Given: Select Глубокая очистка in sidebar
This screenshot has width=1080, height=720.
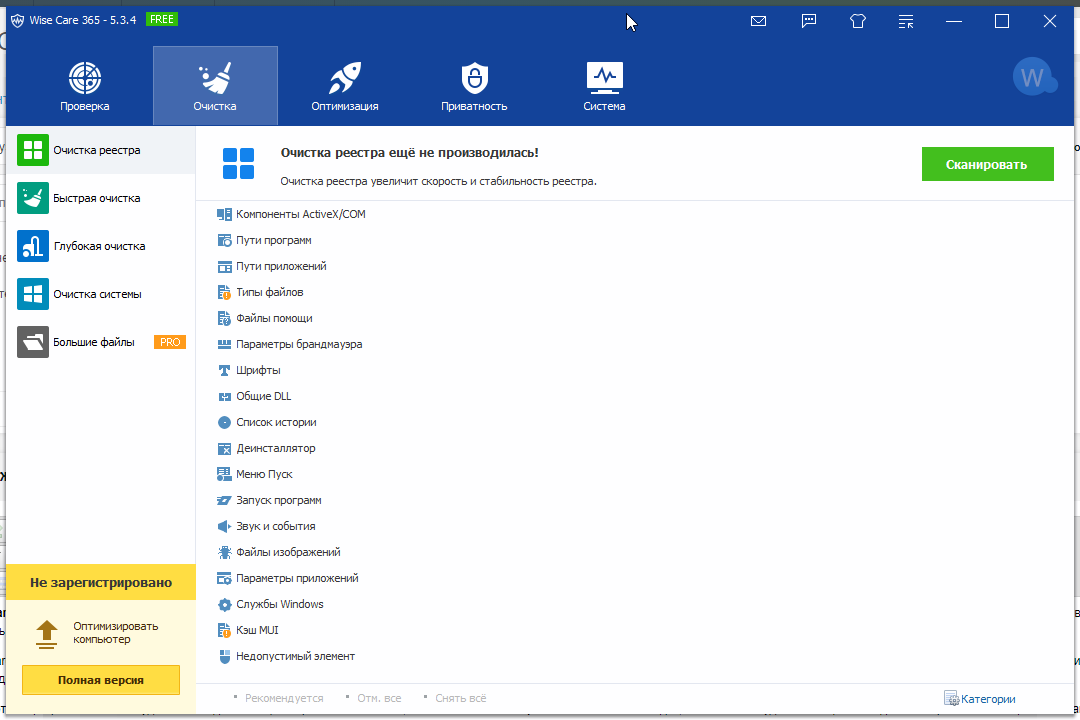Looking at the screenshot, I should click(x=99, y=246).
